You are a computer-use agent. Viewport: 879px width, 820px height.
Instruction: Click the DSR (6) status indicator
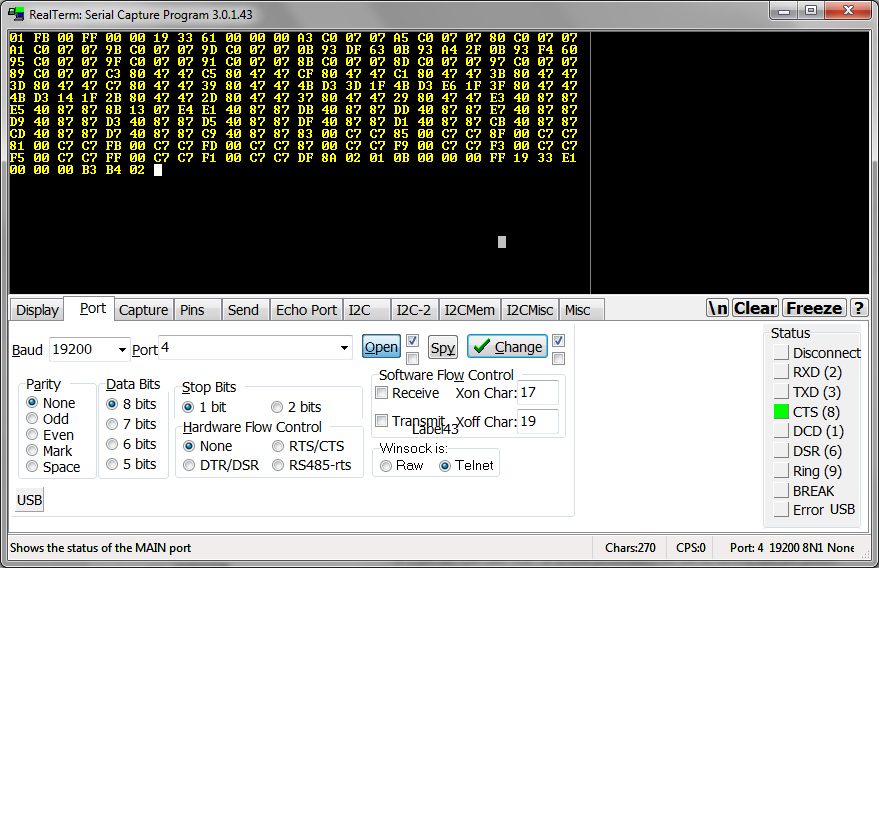781,451
